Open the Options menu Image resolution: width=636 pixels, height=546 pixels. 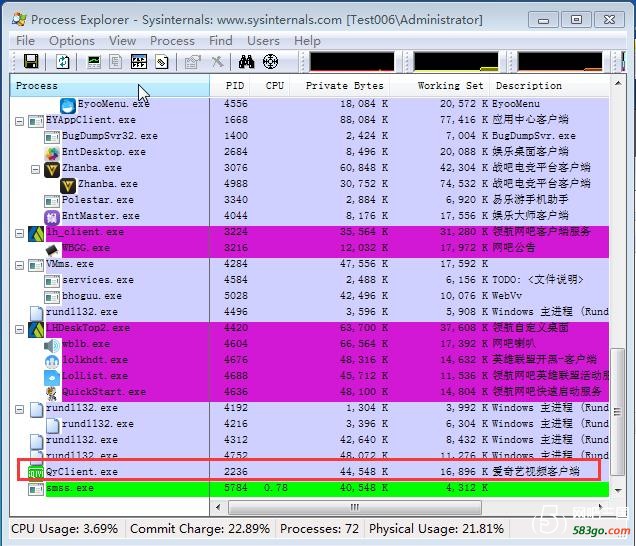tap(72, 41)
